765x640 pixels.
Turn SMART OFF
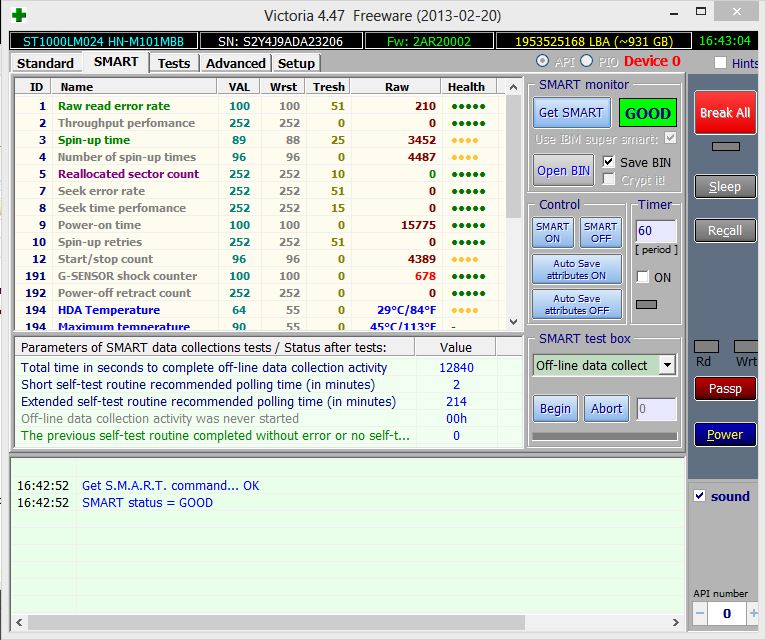(x=601, y=233)
